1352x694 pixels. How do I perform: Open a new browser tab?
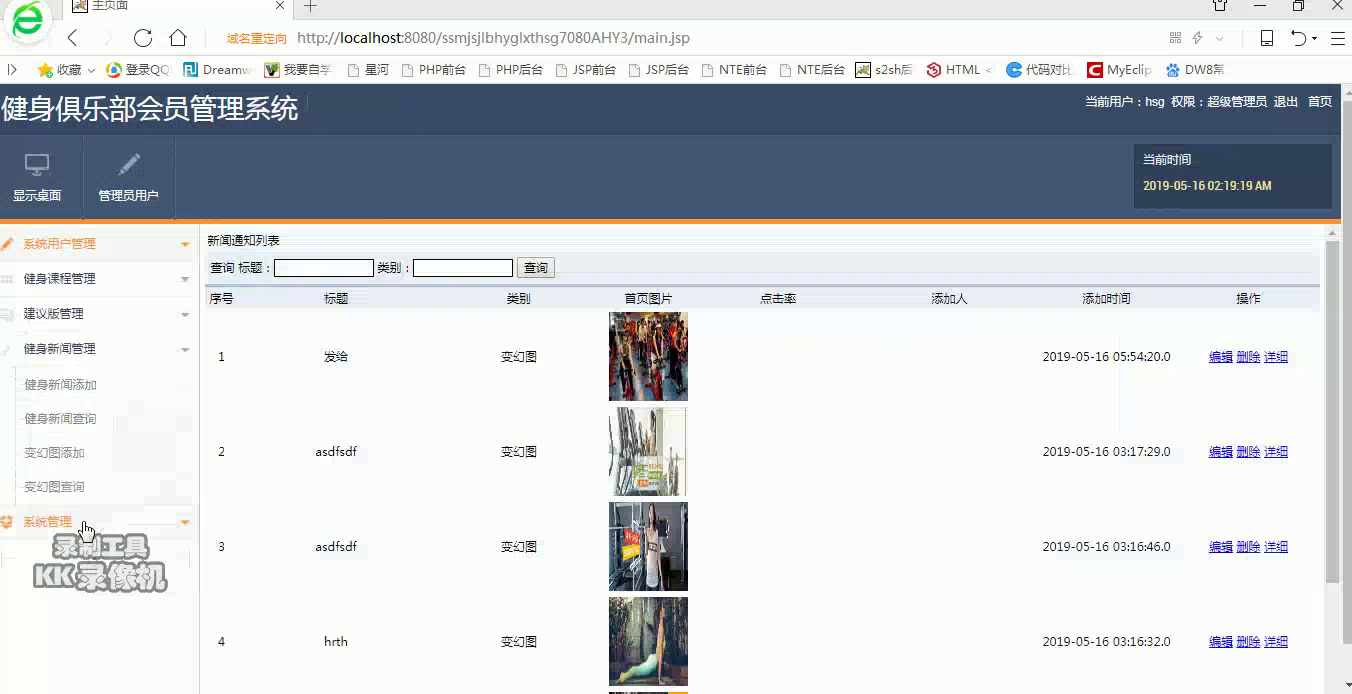click(310, 6)
